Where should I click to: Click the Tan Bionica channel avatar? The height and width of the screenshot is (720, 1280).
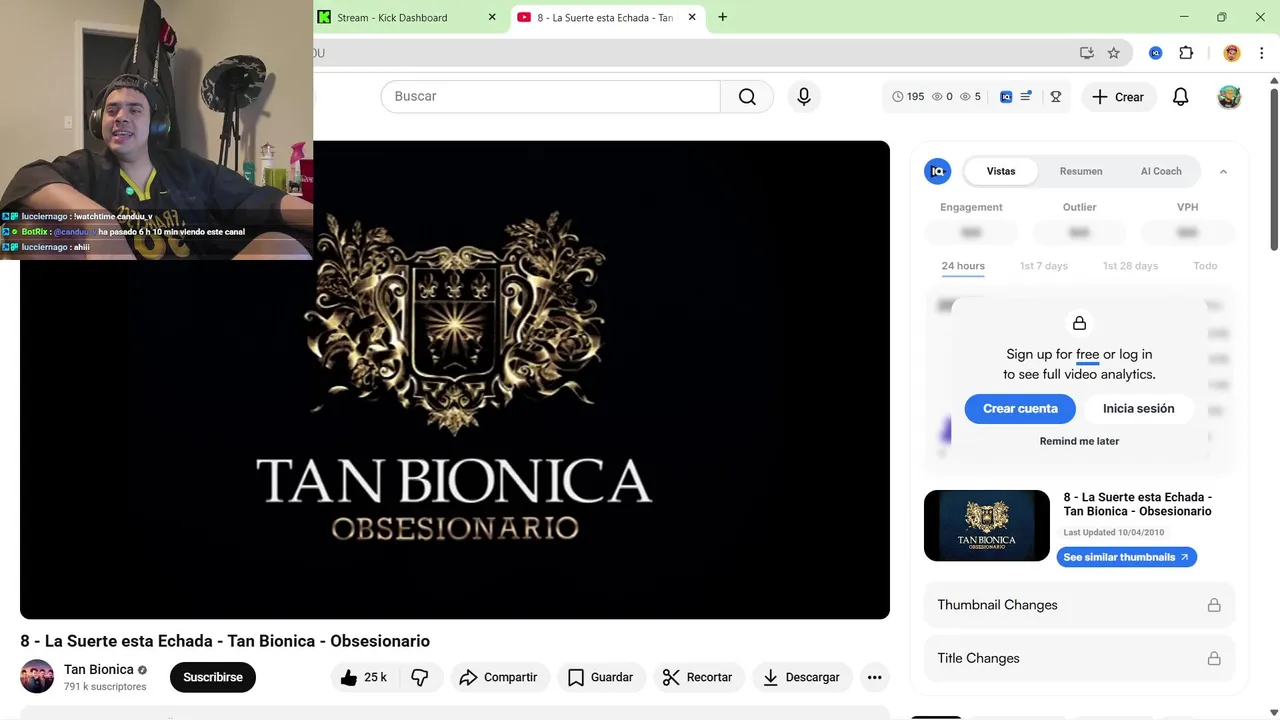point(37,677)
